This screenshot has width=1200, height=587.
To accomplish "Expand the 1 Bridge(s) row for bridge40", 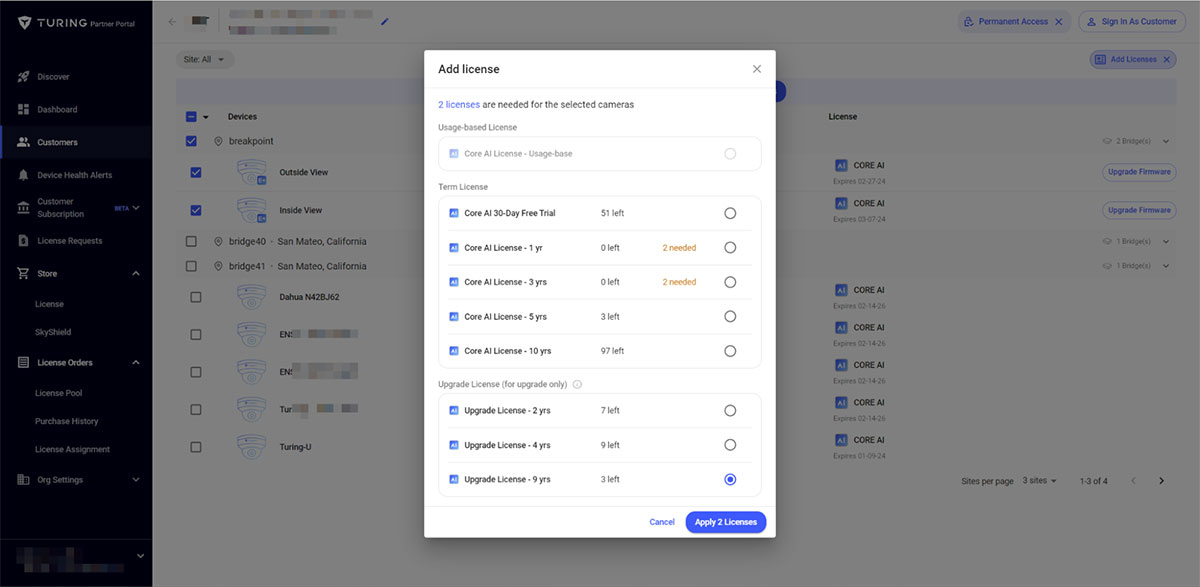I will (x=1166, y=242).
